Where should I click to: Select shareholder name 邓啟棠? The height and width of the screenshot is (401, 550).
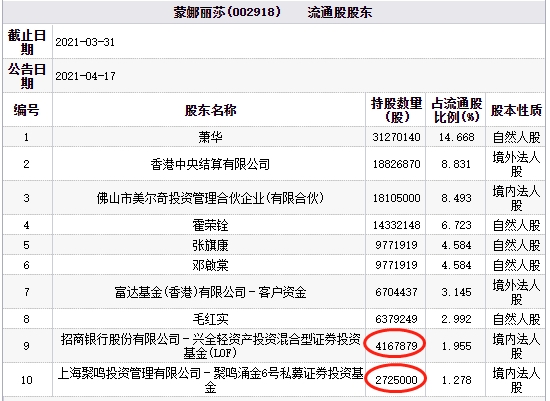(210, 265)
